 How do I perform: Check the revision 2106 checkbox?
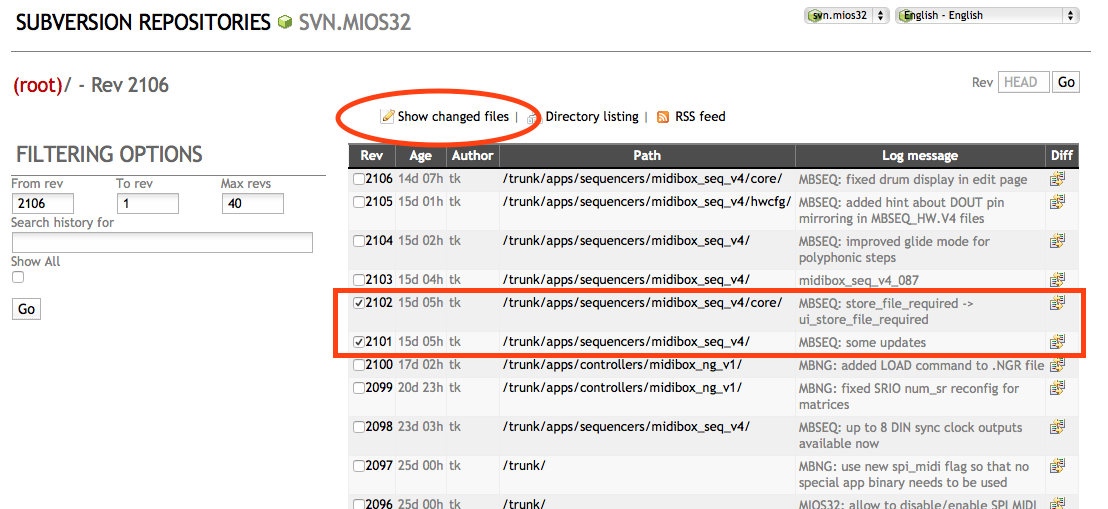[358, 180]
